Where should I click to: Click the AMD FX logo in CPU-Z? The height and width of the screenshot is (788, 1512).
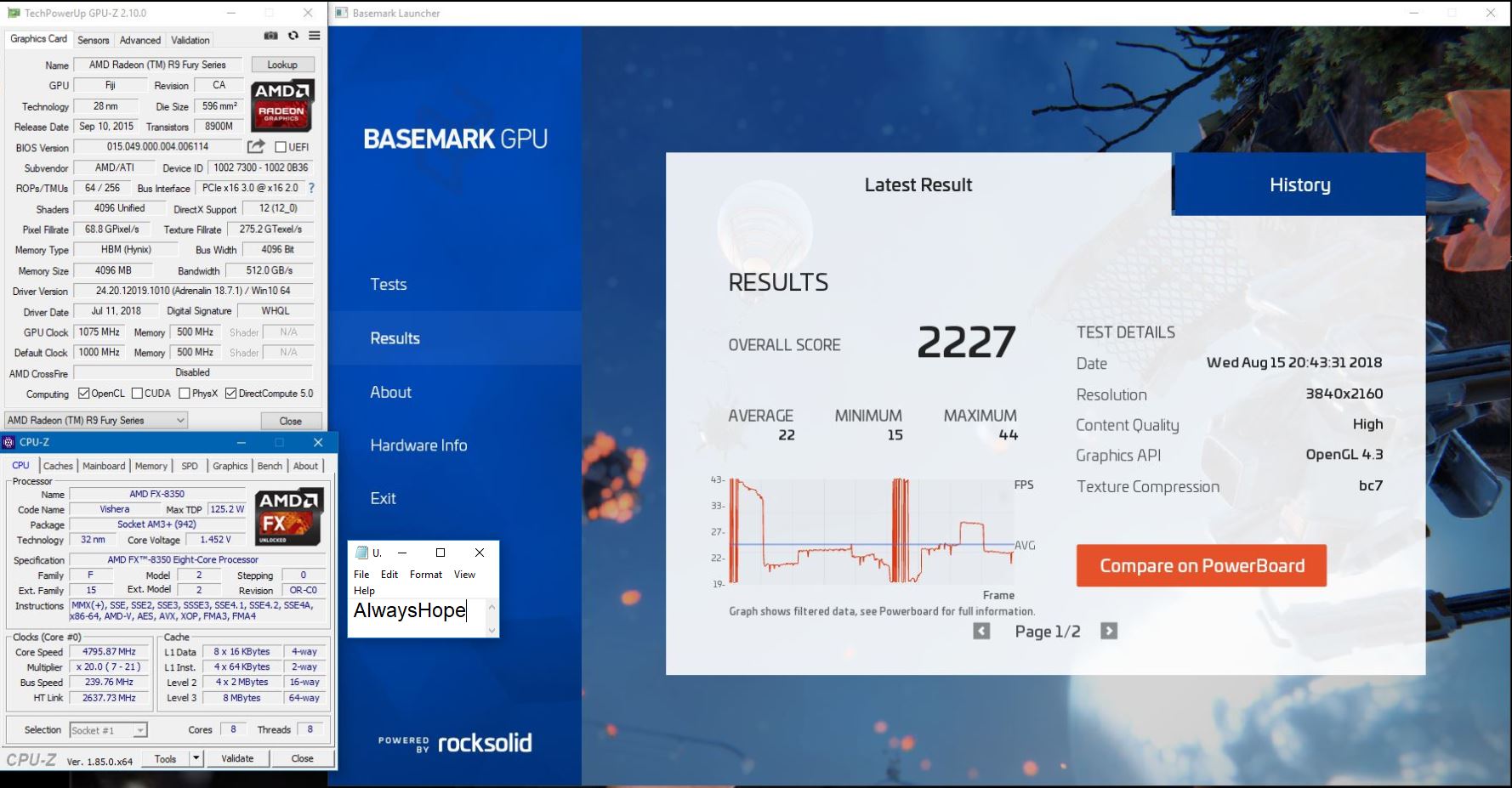point(290,517)
